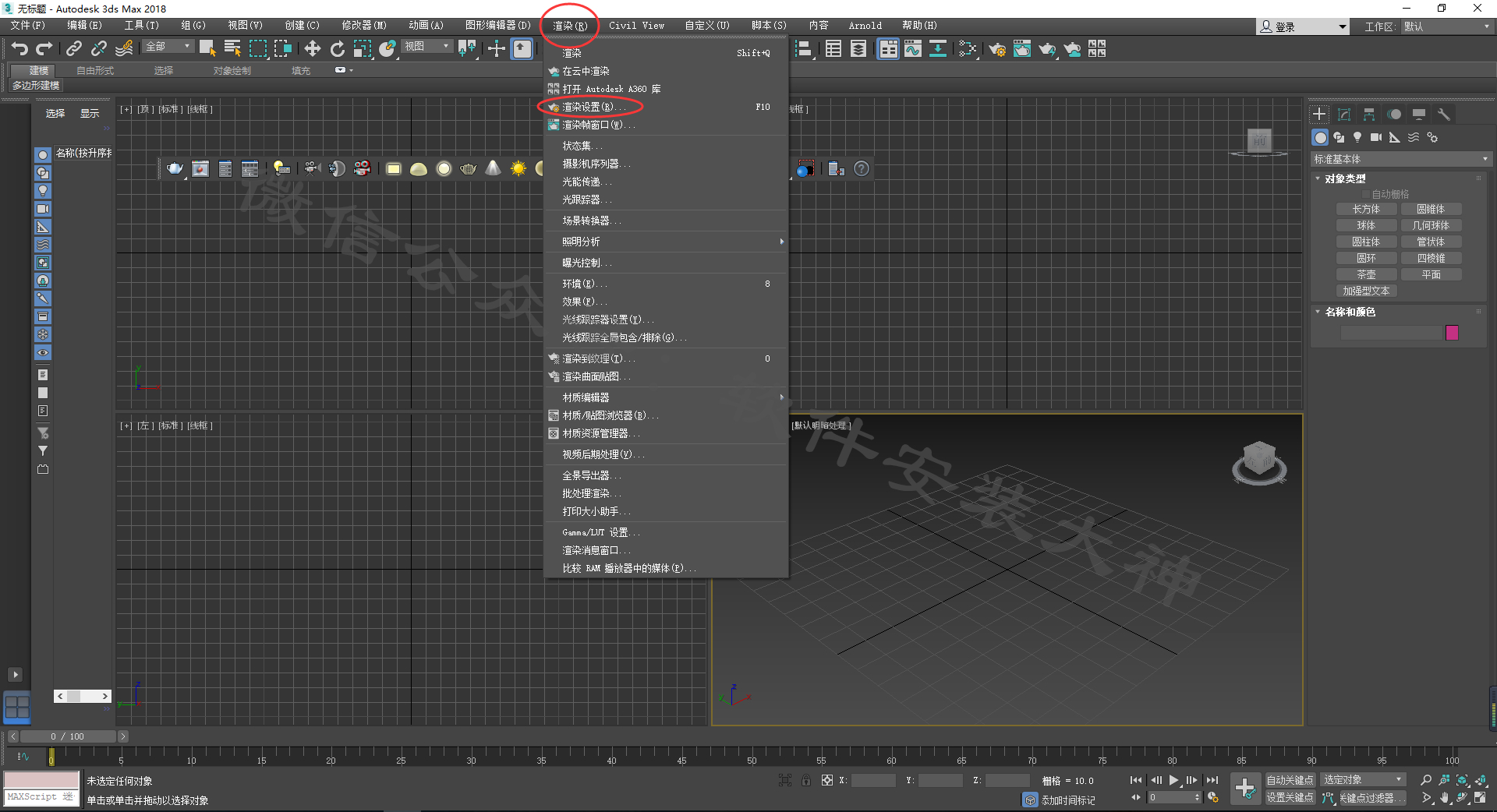1497x812 pixels.
Task: Choose the Rectangular Selection Region tool
Action: (257, 49)
